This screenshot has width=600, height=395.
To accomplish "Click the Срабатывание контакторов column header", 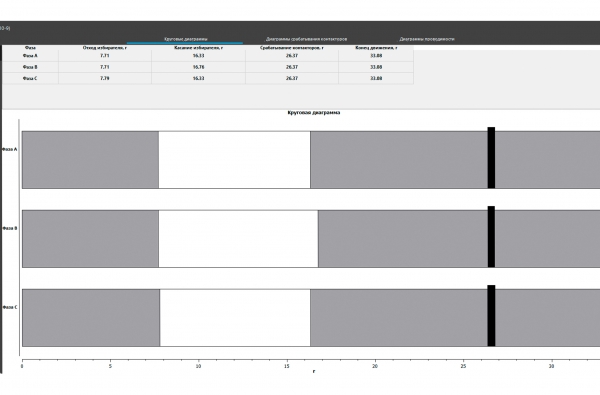I will tap(292, 48).
